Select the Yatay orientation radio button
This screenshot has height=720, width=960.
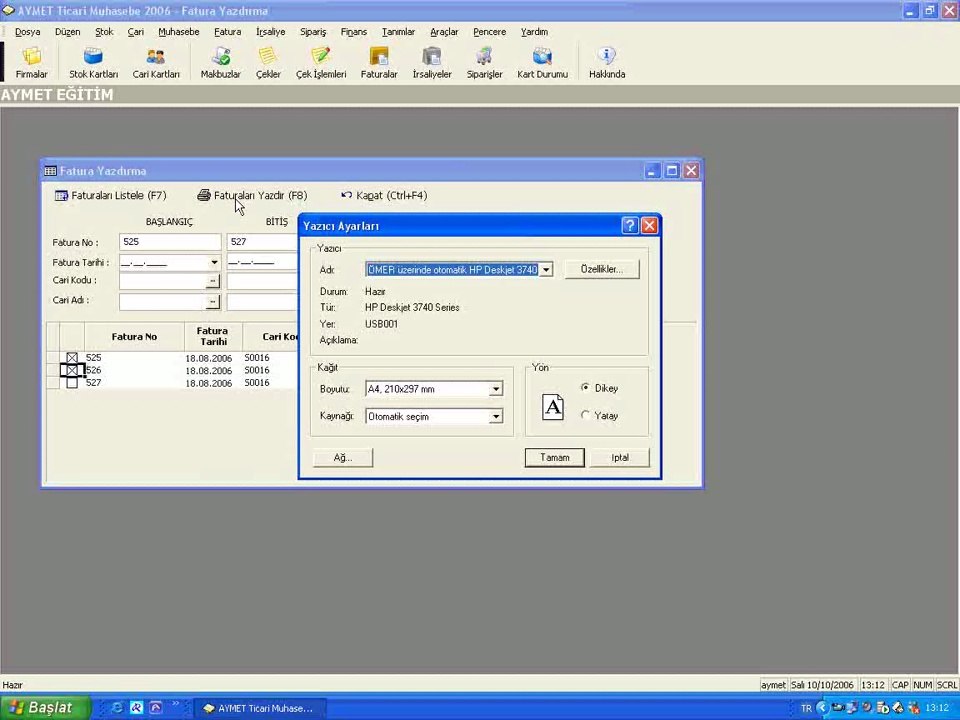point(585,416)
